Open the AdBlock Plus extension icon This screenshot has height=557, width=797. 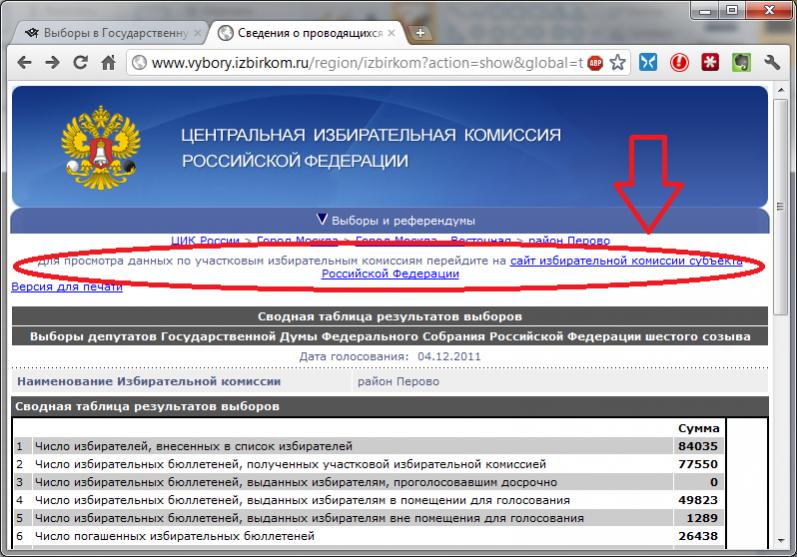pos(595,62)
